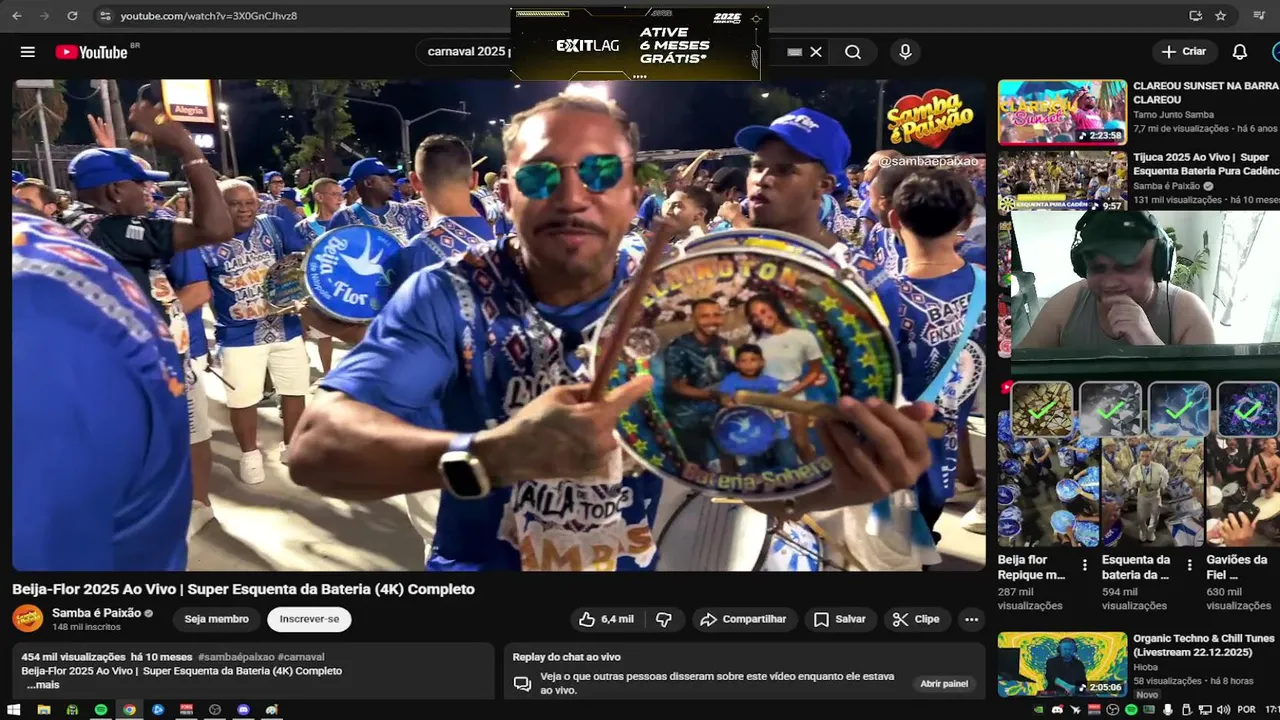The image size is (1280, 720).
Task: Expand the description with ...mais
Action: (x=43, y=685)
